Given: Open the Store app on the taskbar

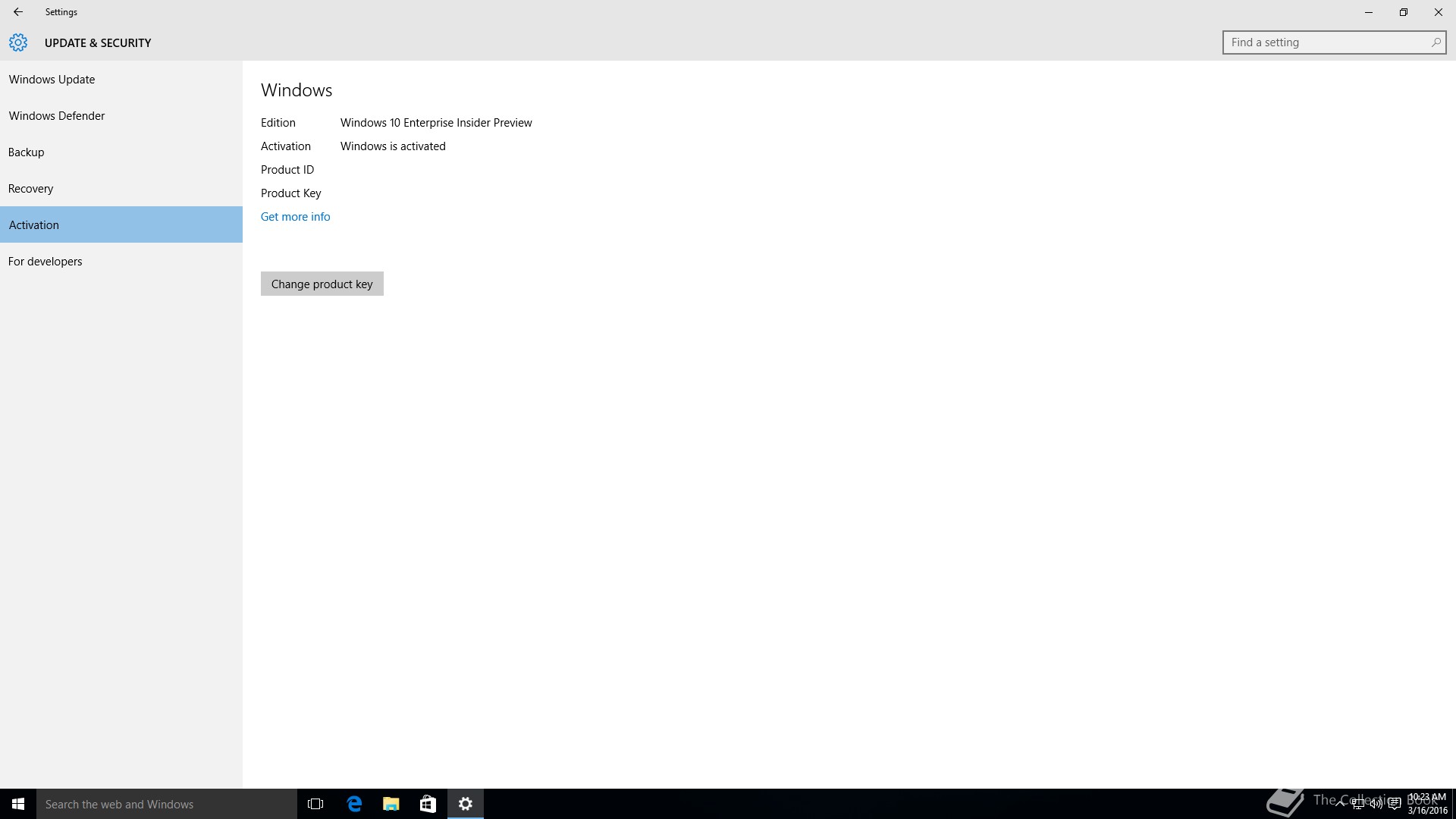Looking at the screenshot, I should [x=428, y=804].
